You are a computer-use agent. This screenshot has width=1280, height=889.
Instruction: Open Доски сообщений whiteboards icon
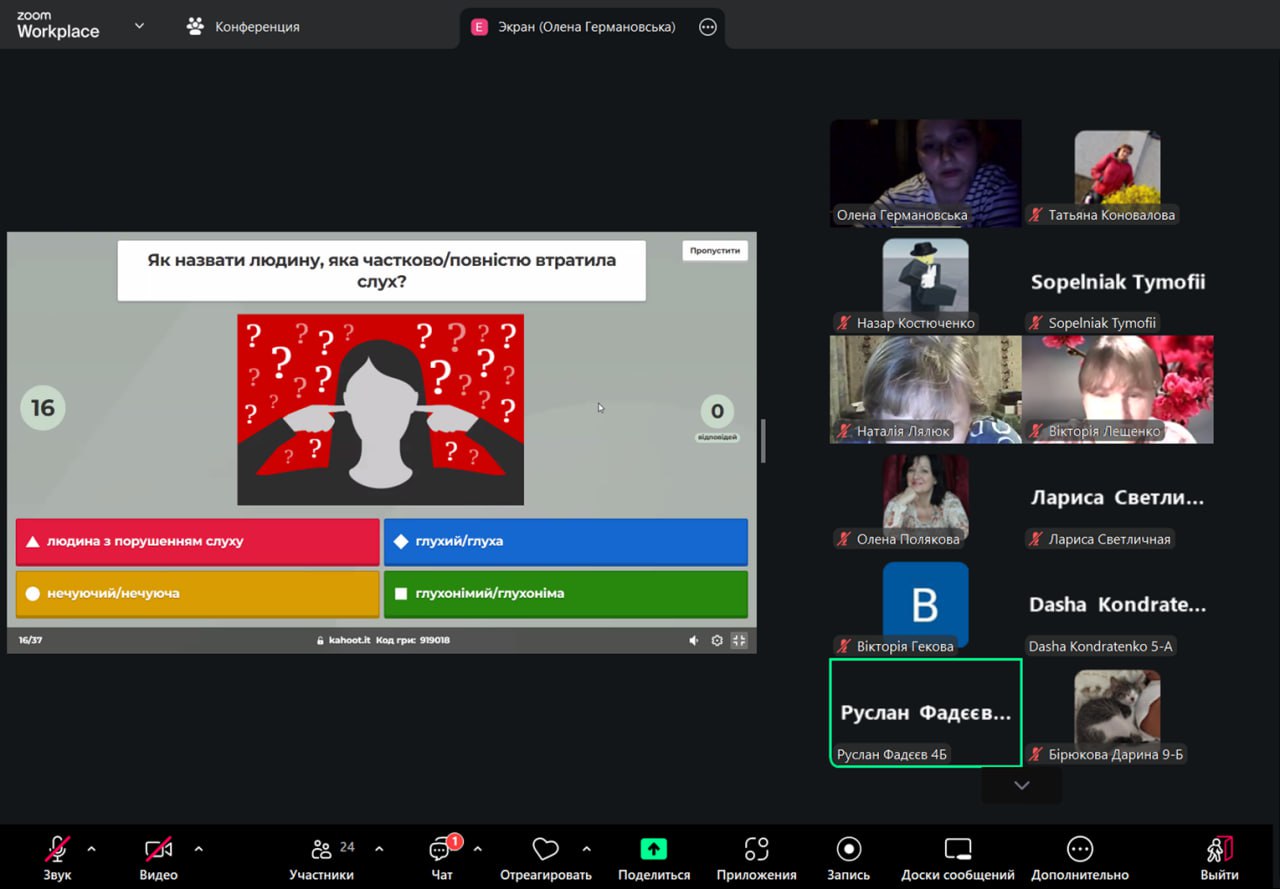click(x=957, y=850)
